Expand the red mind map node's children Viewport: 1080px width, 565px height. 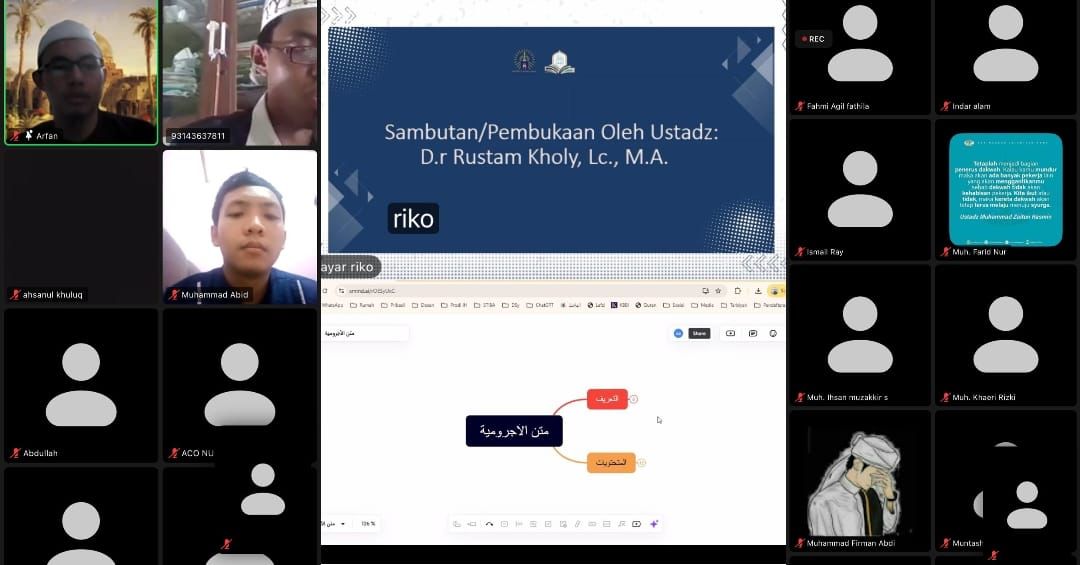click(634, 399)
